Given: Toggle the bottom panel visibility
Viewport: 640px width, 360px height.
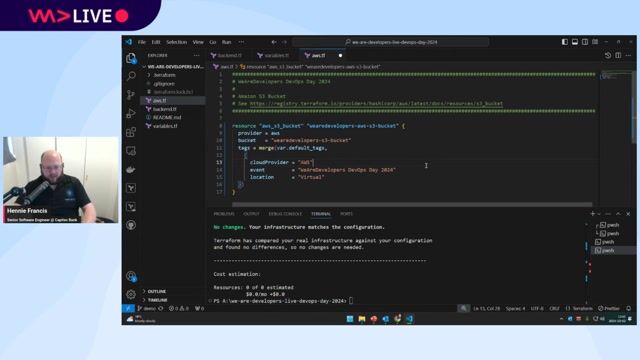Looking at the screenshot, I should click(x=575, y=42).
